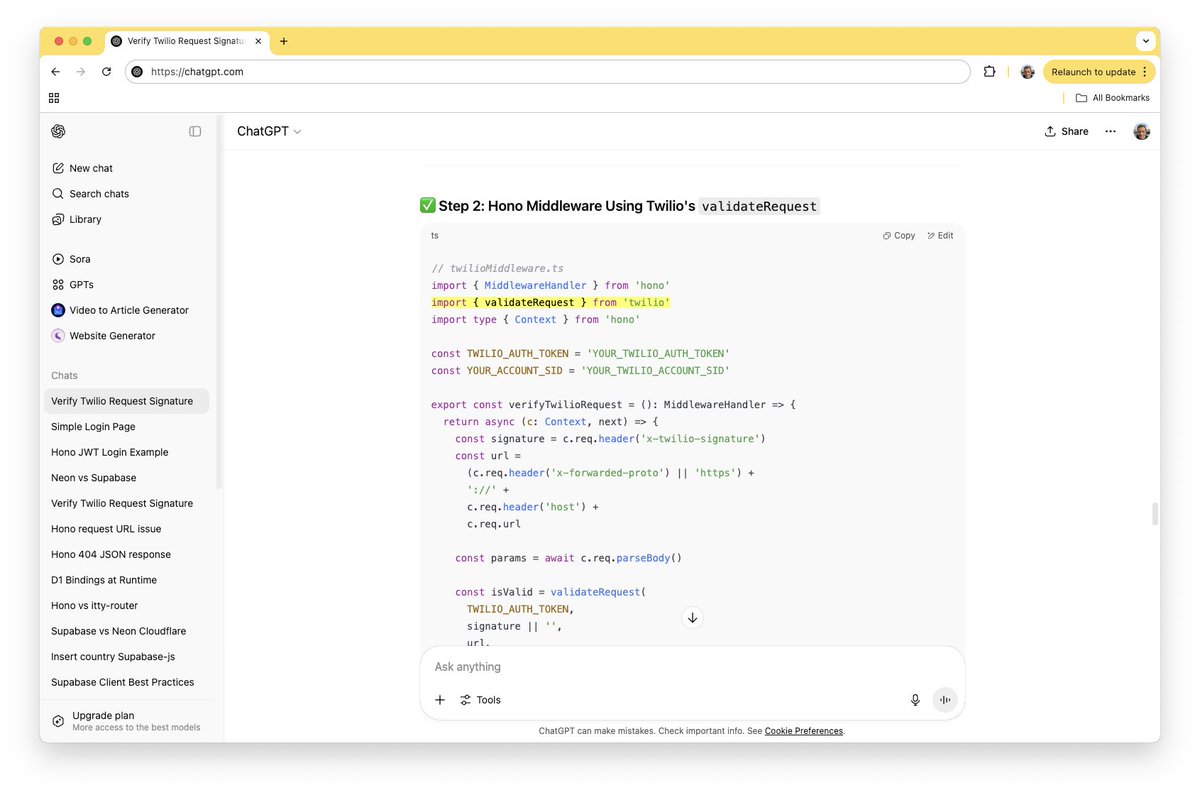Open 'Hono request URL issue' chat

tap(127, 529)
